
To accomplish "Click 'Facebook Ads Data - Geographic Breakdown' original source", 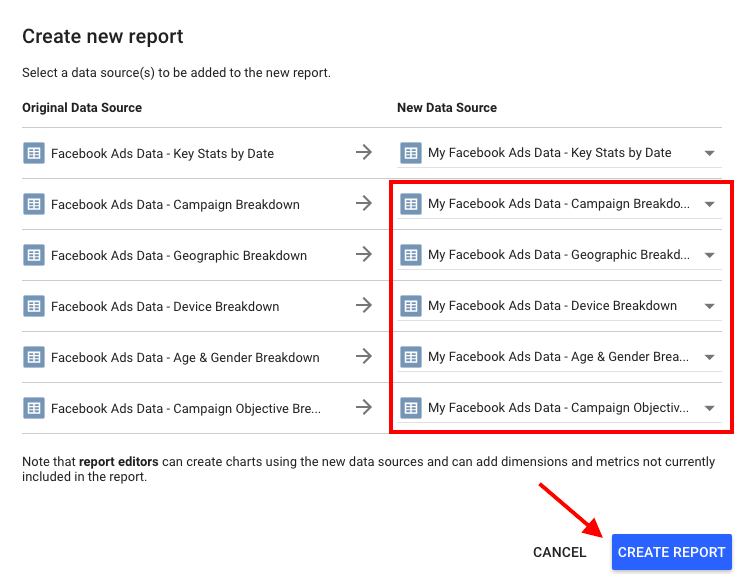I will pos(179,256).
